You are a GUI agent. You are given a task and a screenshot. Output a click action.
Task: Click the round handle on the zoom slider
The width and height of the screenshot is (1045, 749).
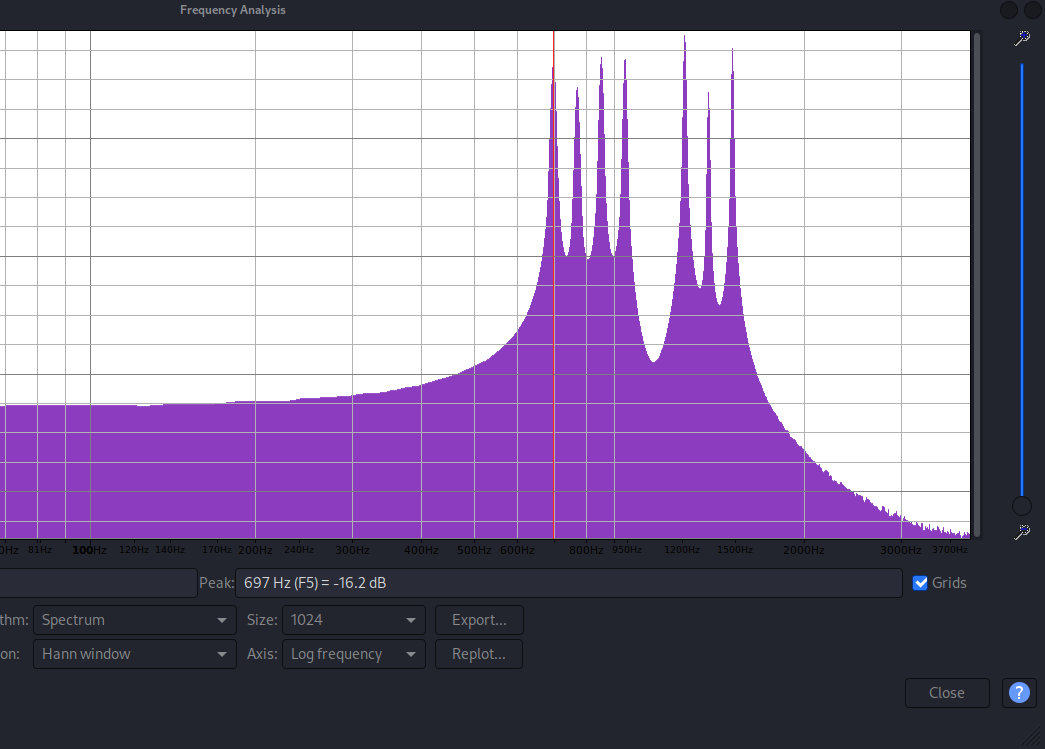[1022, 506]
